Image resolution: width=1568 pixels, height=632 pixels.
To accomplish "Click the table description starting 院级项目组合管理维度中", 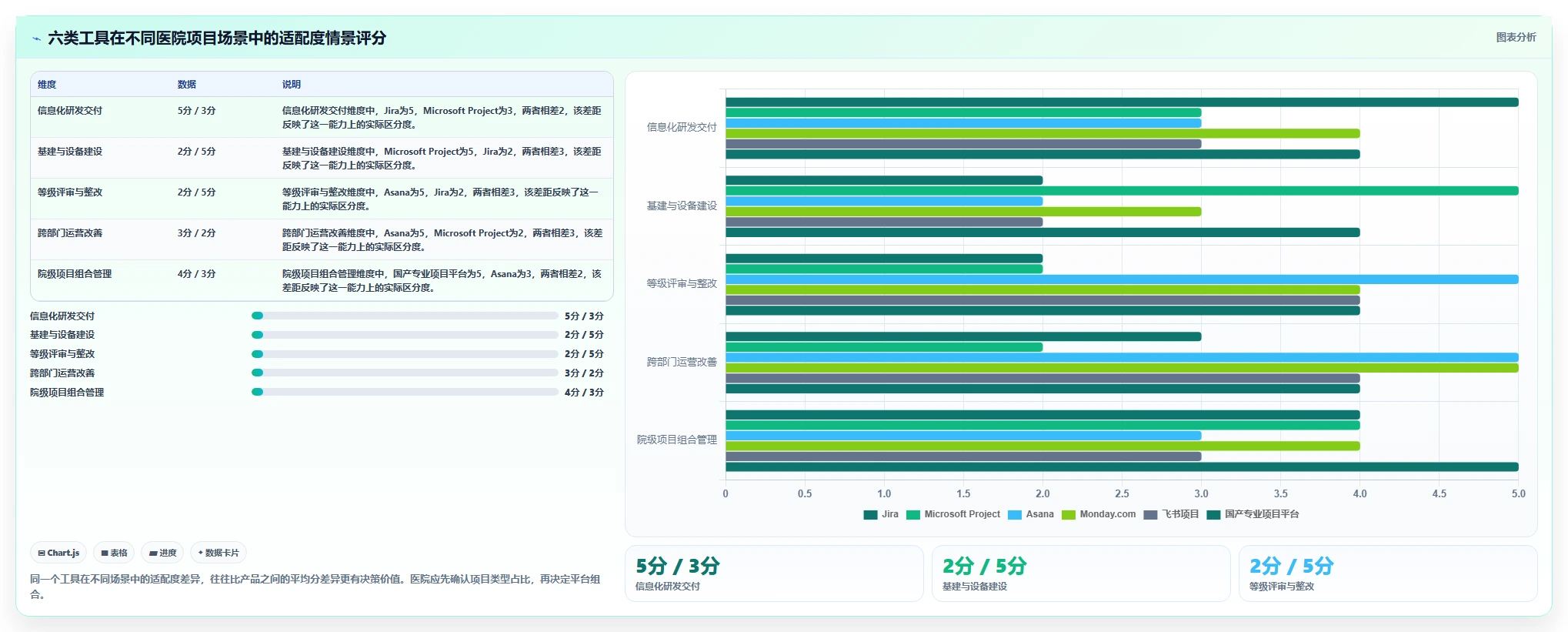I will coord(442,281).
